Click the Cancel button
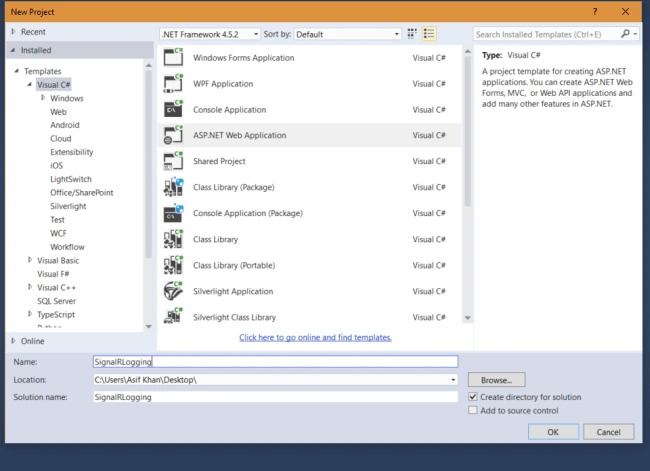Screen dimensions: 650x471 [609, 432]
